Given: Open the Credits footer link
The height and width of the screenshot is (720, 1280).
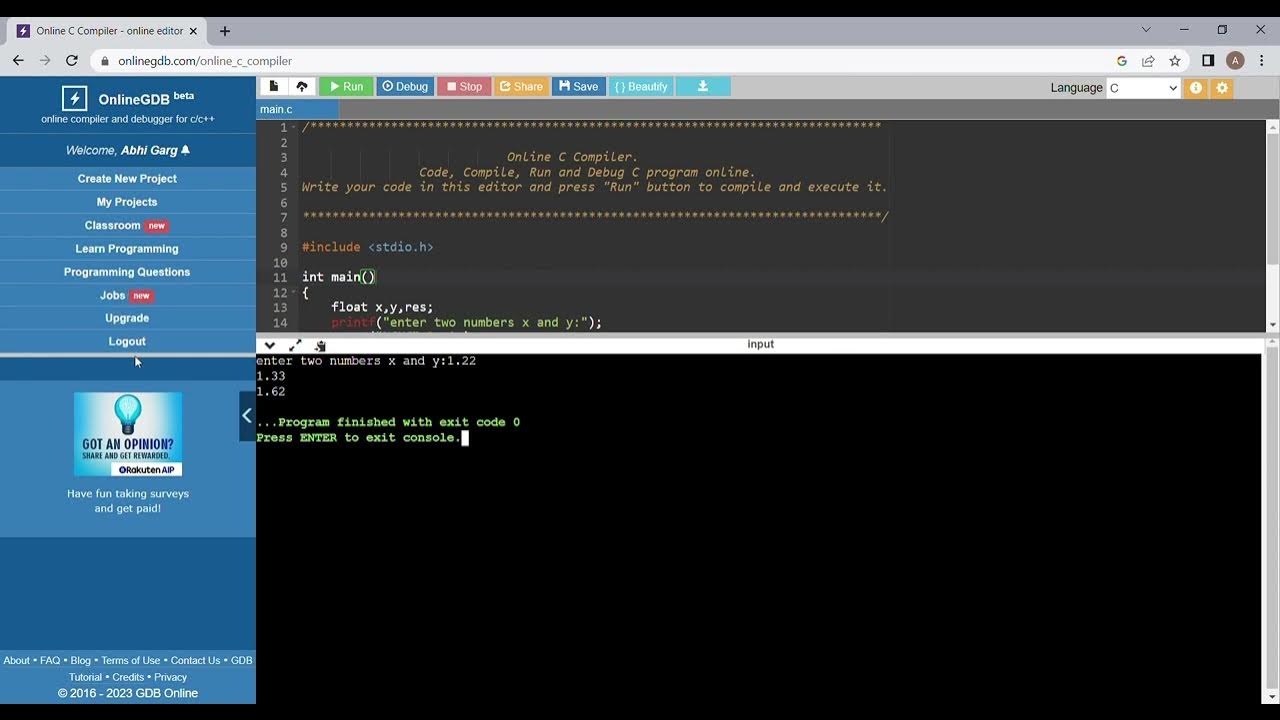Looking at the screenshot, I should click(x=128, y=677).
